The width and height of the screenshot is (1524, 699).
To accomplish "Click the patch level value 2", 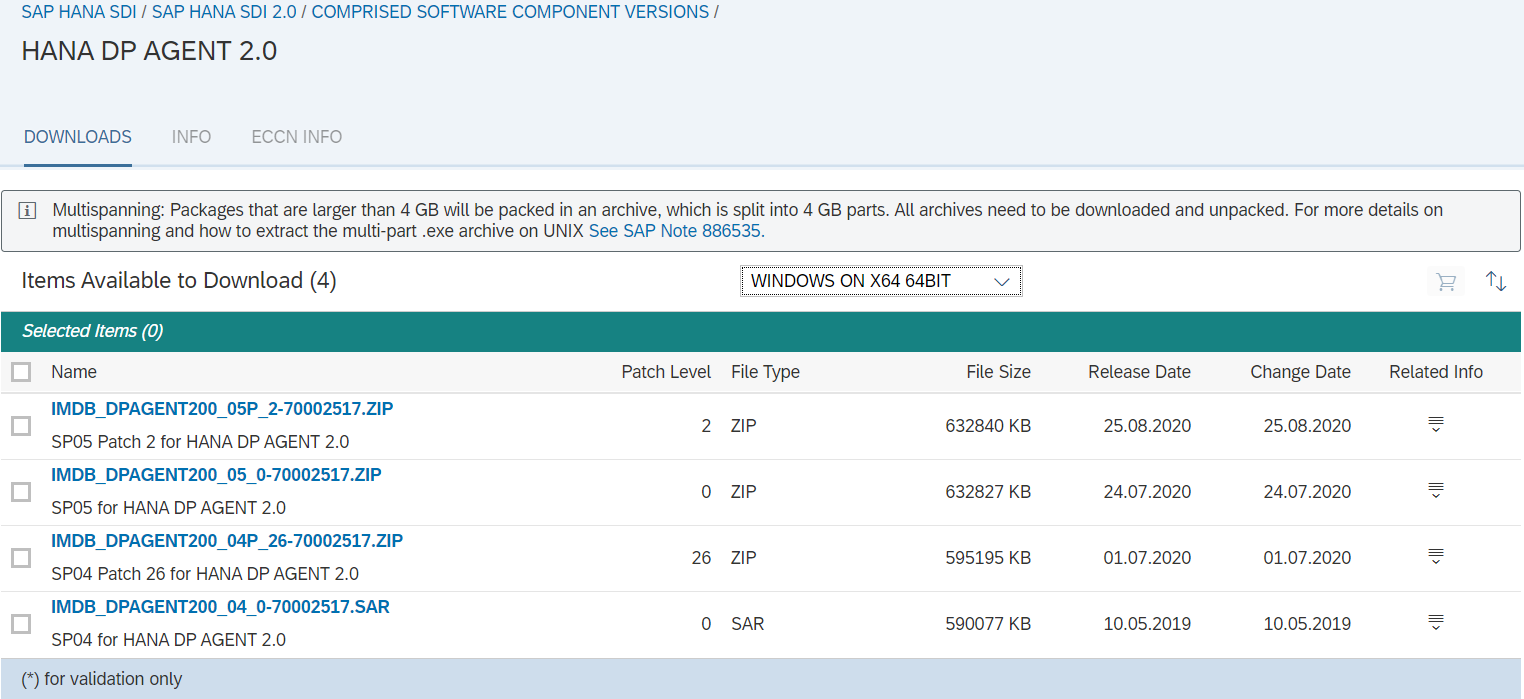I will 706,426.
